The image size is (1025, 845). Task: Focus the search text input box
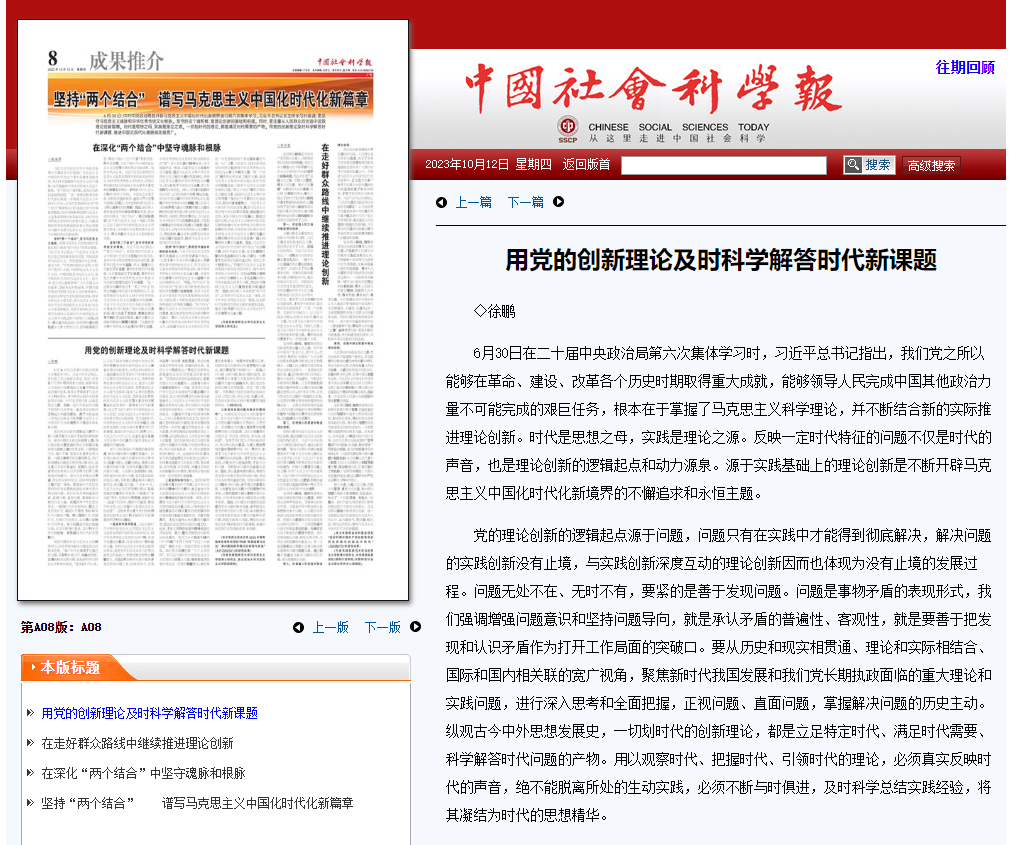click(723, 166)
